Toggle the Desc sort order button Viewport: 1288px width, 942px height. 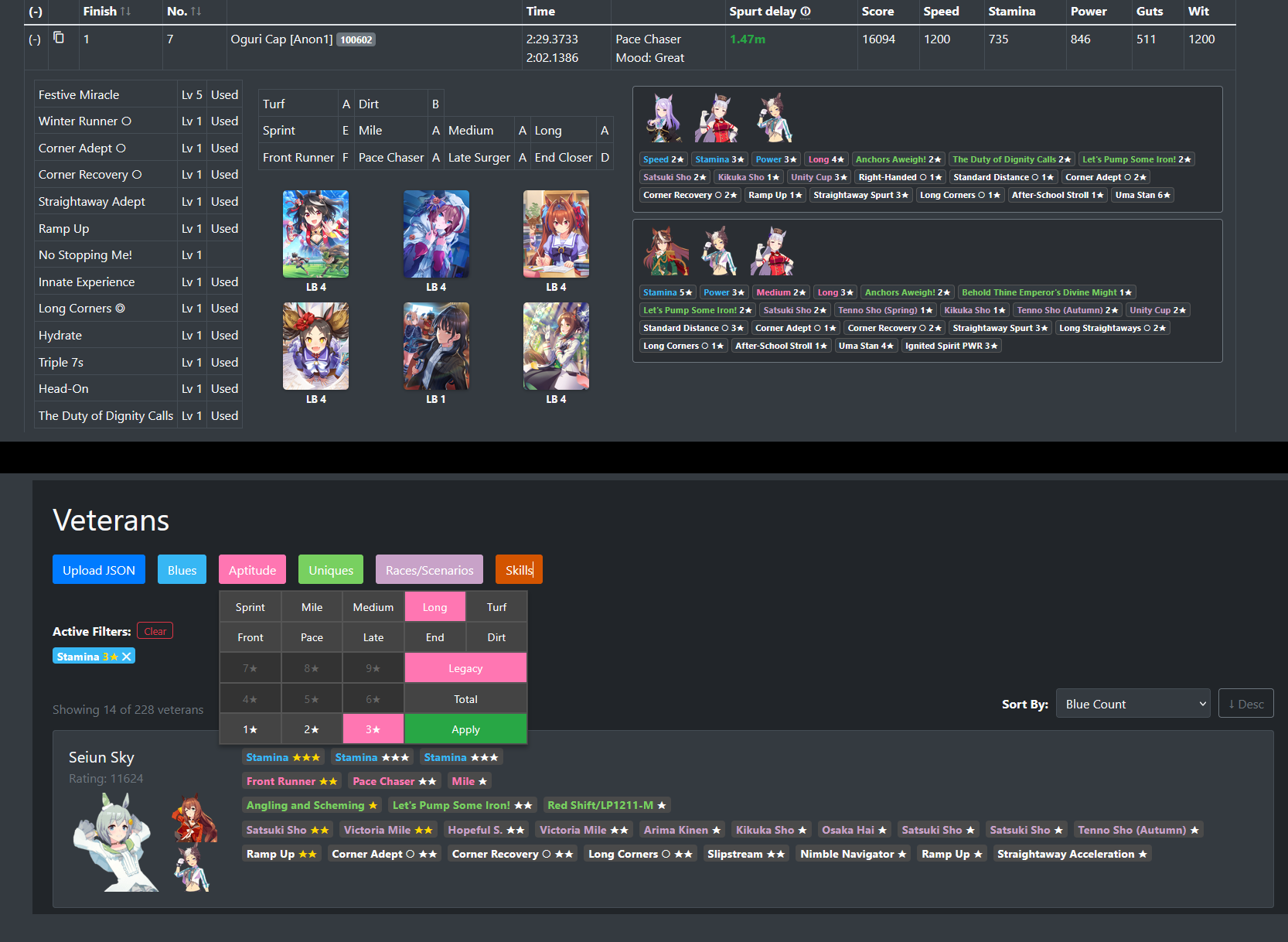point(1245,704)
